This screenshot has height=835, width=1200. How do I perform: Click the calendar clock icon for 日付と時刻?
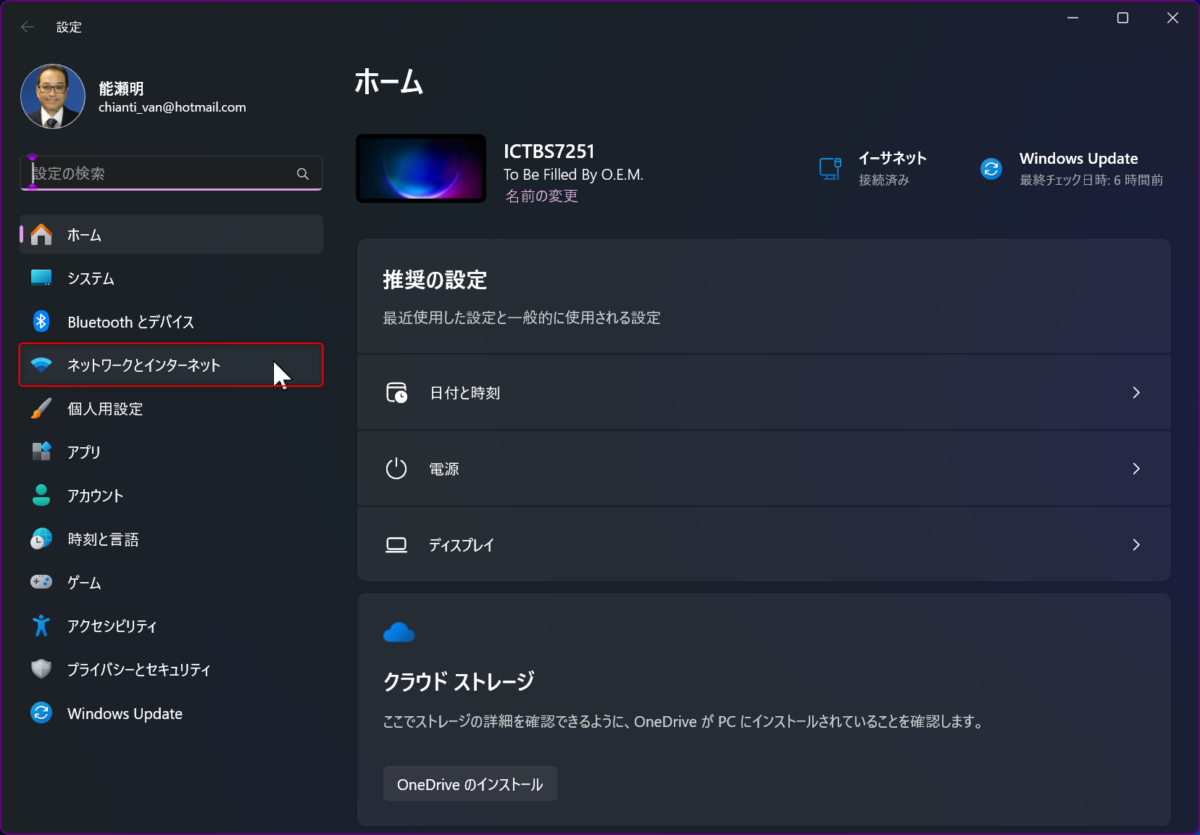click(x=397, y=393)
